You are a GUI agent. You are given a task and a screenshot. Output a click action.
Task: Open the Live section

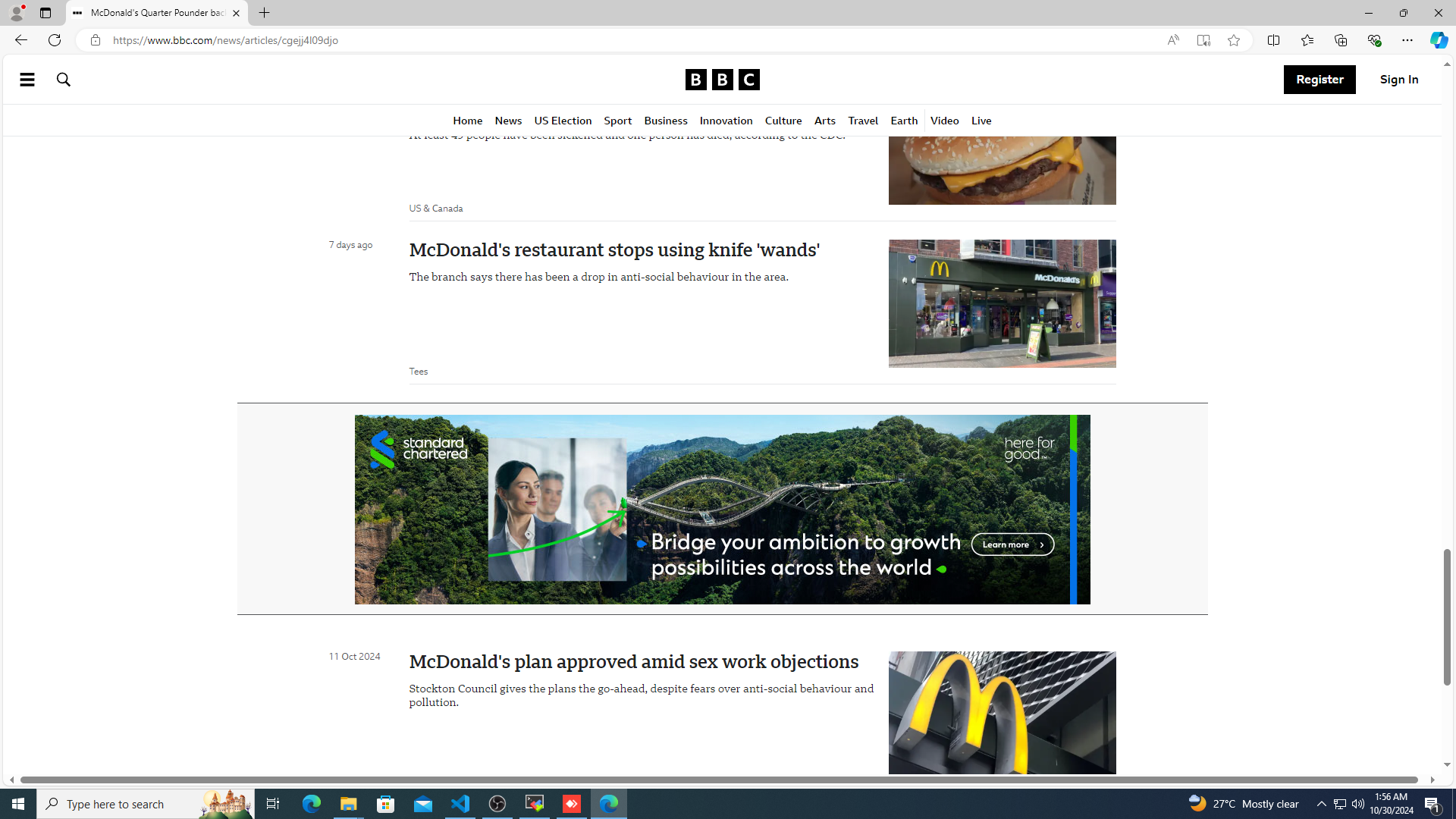[x=981, y=121]
